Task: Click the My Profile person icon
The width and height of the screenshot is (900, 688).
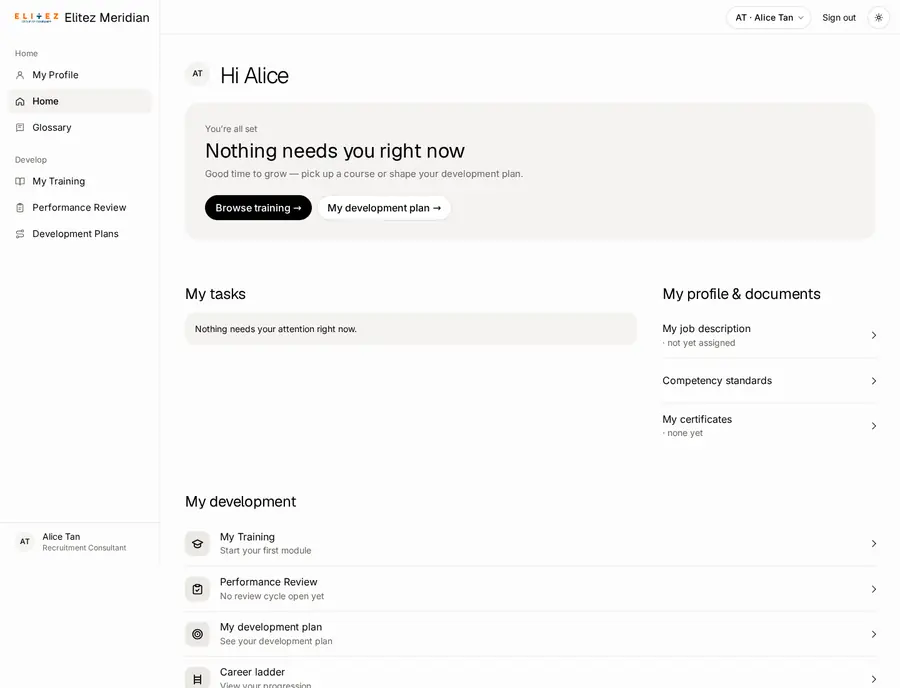Action: point(20,75)
